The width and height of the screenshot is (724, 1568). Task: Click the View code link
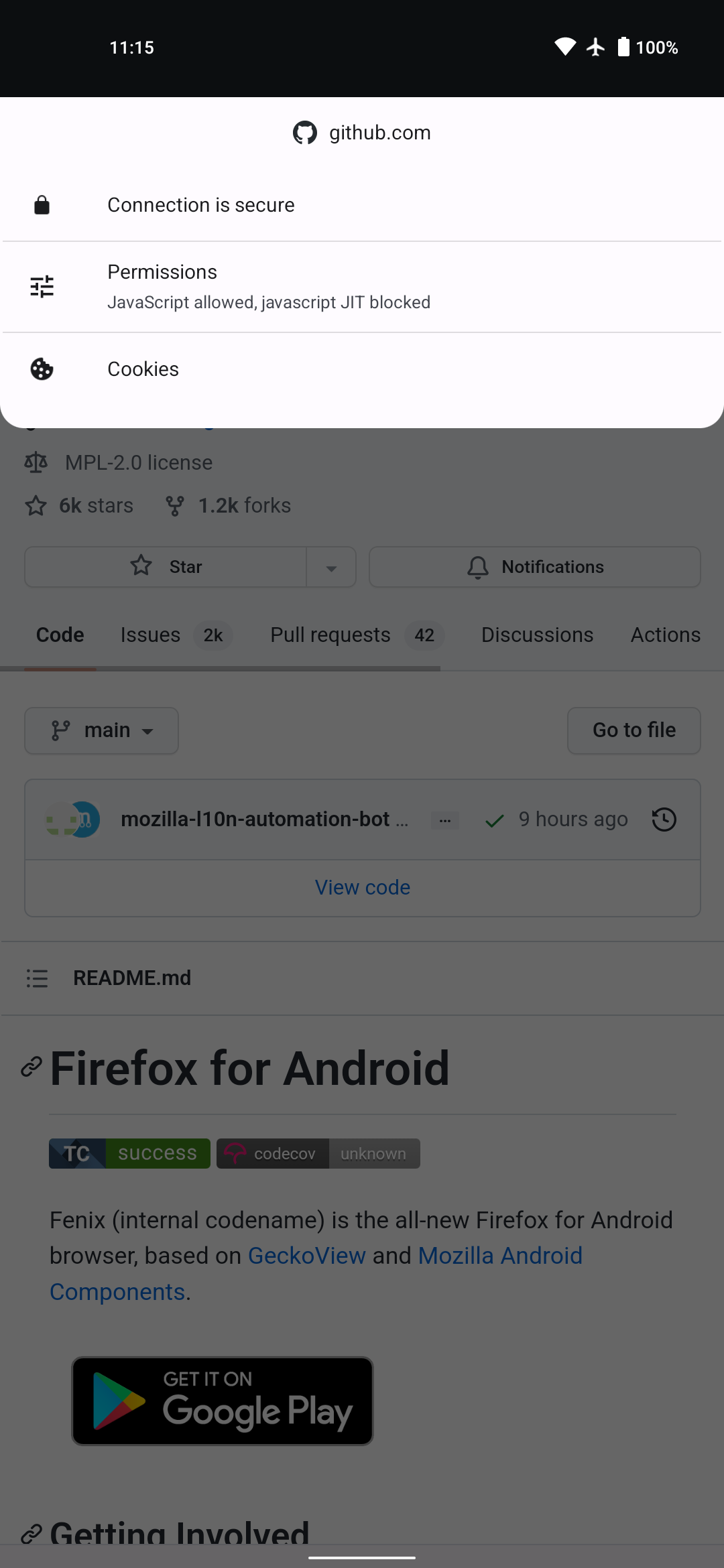[362, 887]
